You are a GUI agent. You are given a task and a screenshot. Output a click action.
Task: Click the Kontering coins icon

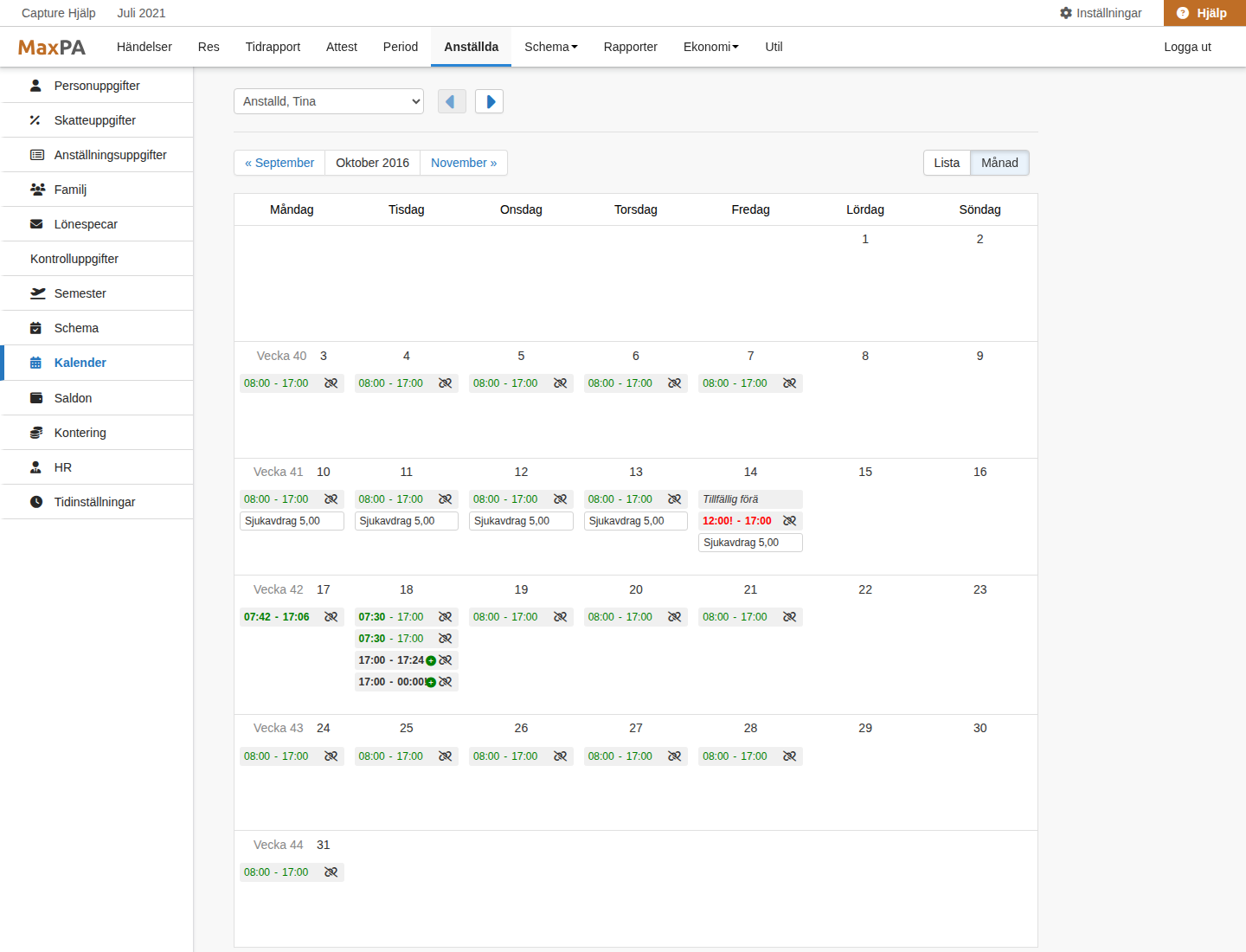[36, 433]
